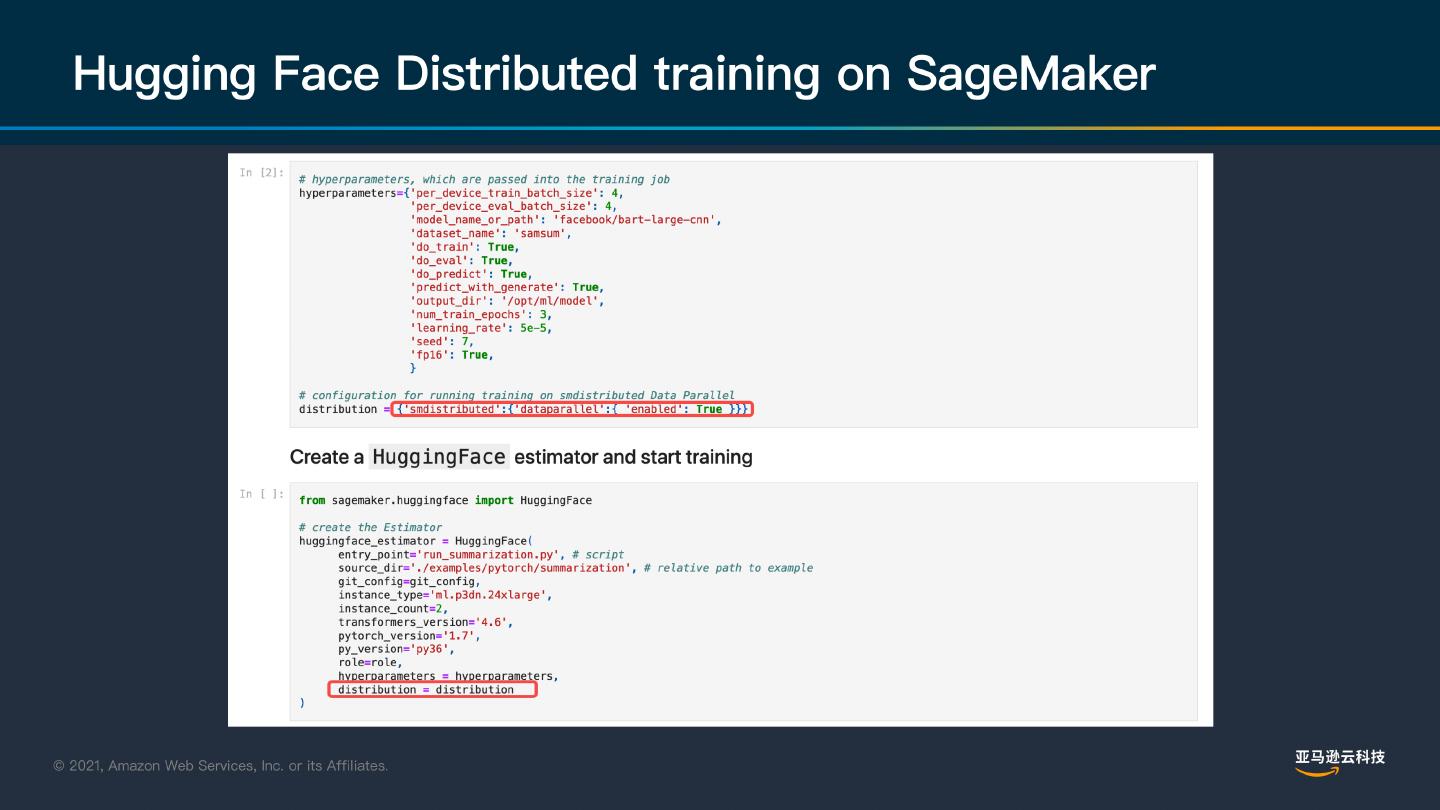Click the "hyperparameters = hyperparameters" argument line

[448, 676]
